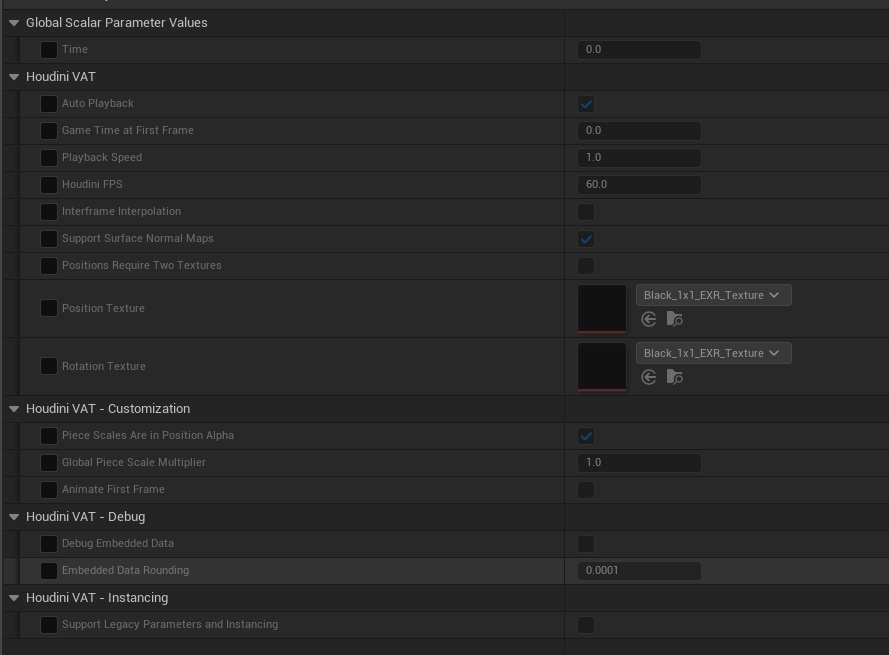This screenshot has height=655, width=889.
Task: Enable override for Support Surface Normal Maps
Action: click(49, 239)
